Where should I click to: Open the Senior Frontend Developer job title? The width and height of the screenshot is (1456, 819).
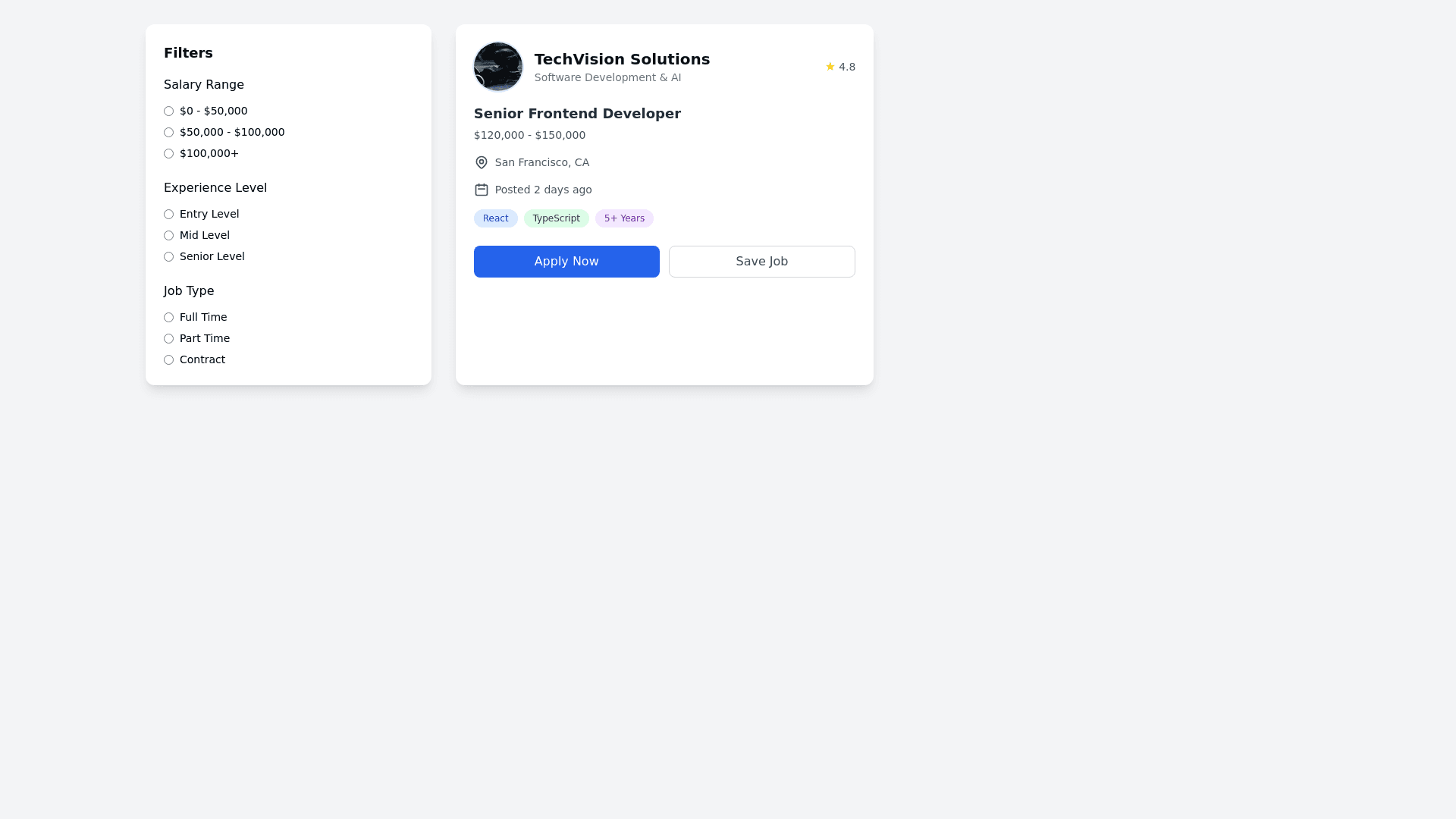[x=577, y=114]
